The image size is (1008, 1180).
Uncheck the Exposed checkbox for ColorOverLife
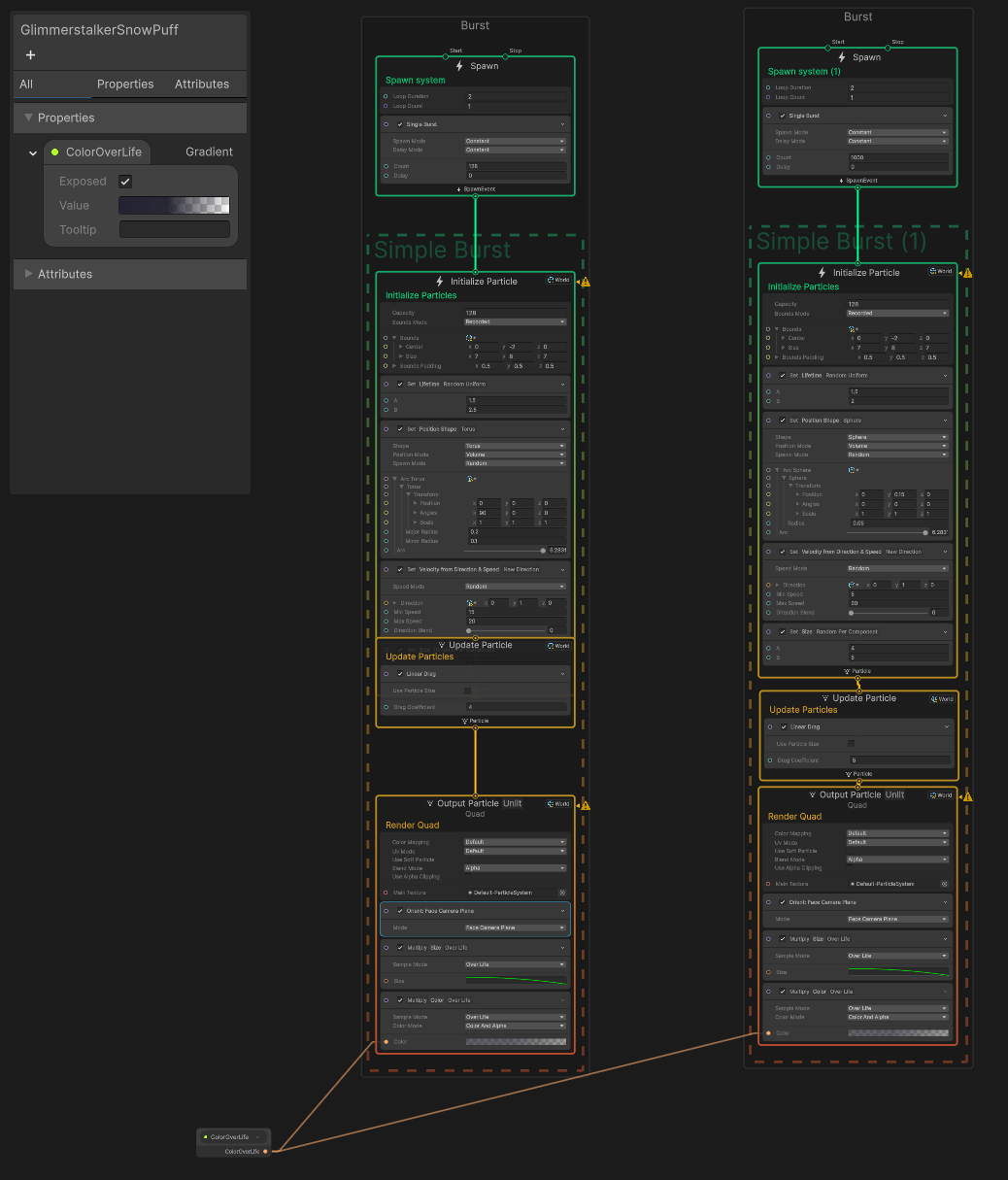(x=125, y=181)
